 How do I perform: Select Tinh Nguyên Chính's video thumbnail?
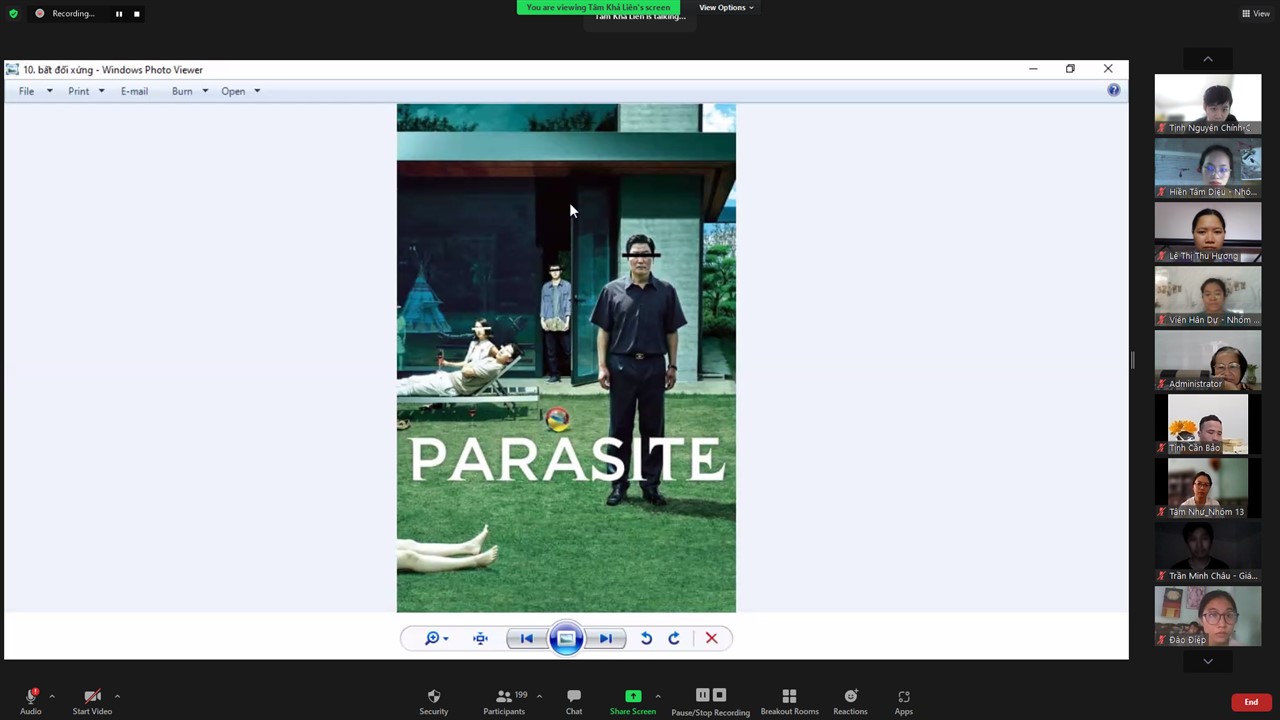(x=1208, y=104)
